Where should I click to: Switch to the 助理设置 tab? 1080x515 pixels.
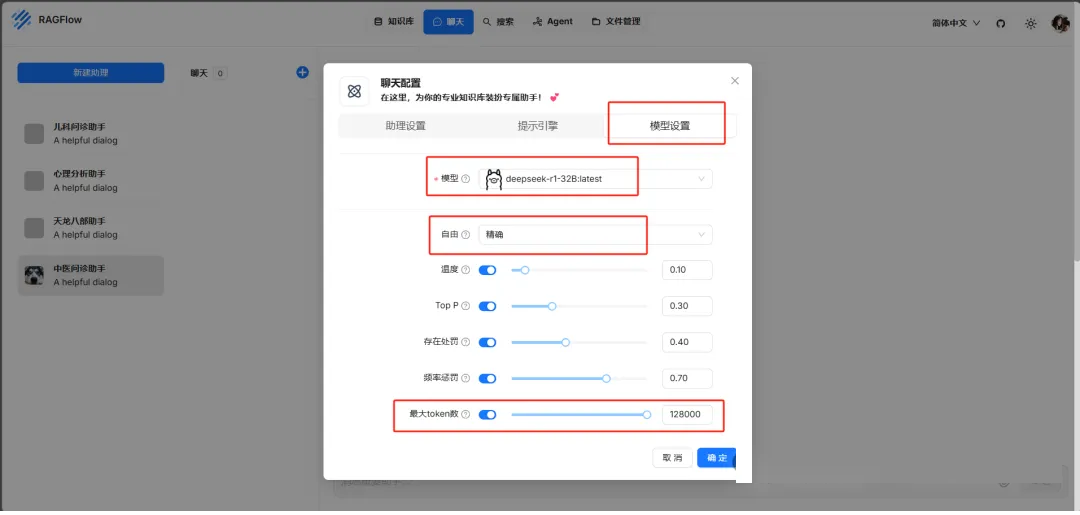405,126
